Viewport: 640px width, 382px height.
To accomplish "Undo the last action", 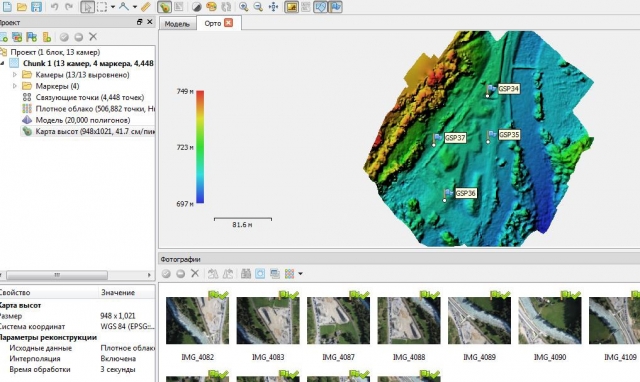I will pyautogui.click(x=55, y=7).
